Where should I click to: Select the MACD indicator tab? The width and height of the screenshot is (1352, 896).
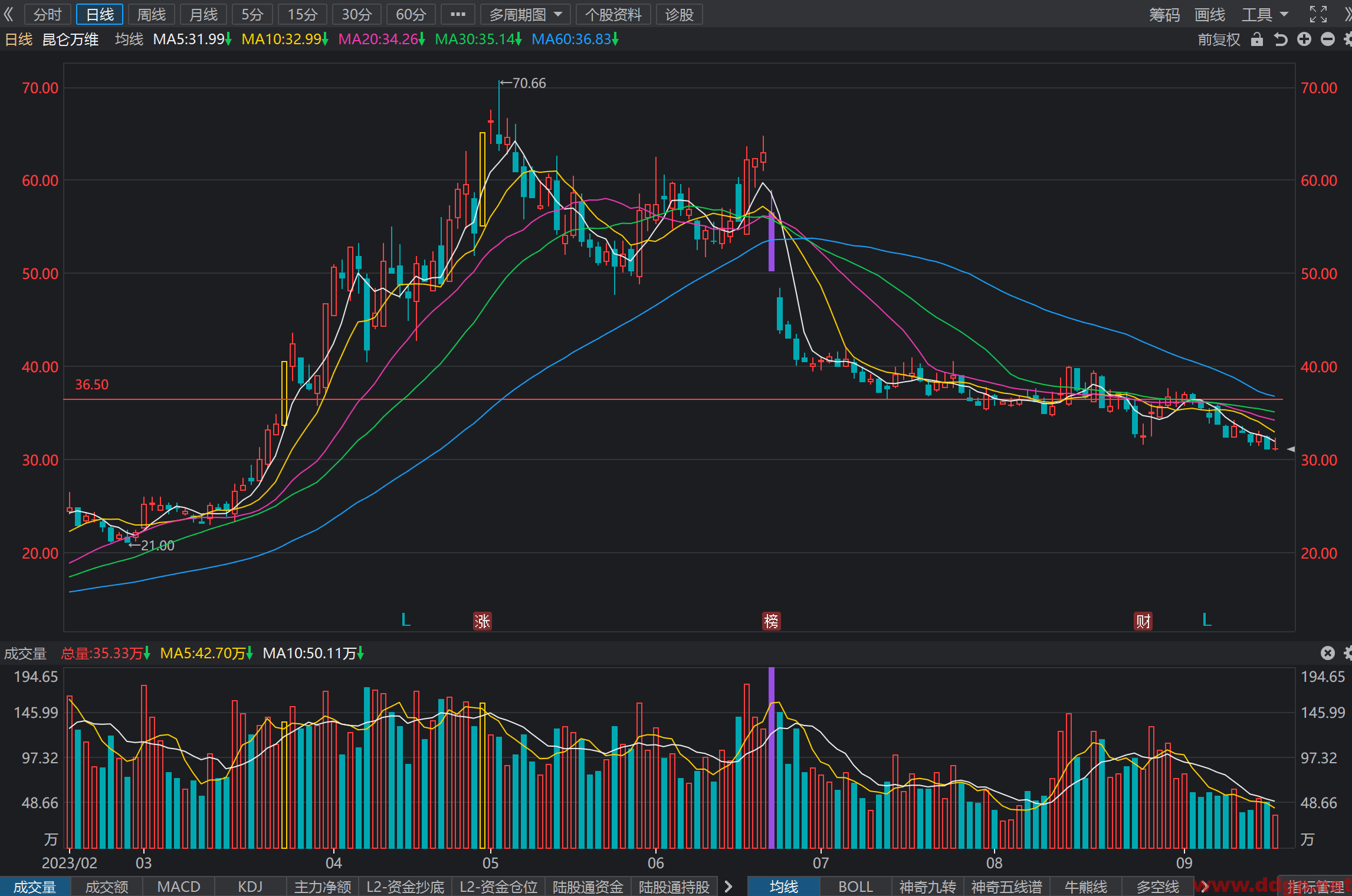(x=179, y=887)
